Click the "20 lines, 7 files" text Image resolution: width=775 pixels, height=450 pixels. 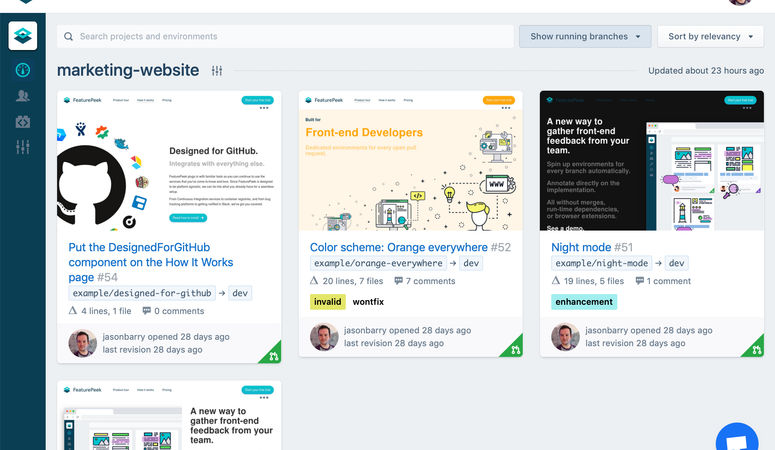pyautogui.click(x=353, y=281)
